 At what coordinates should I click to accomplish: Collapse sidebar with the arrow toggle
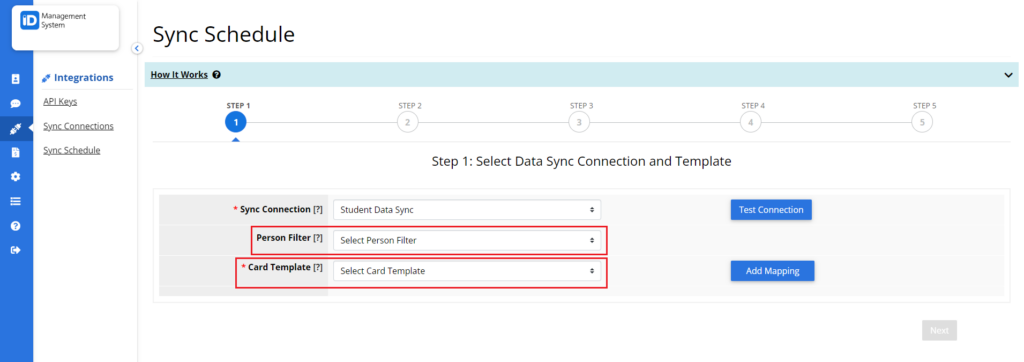pos(136,48)
